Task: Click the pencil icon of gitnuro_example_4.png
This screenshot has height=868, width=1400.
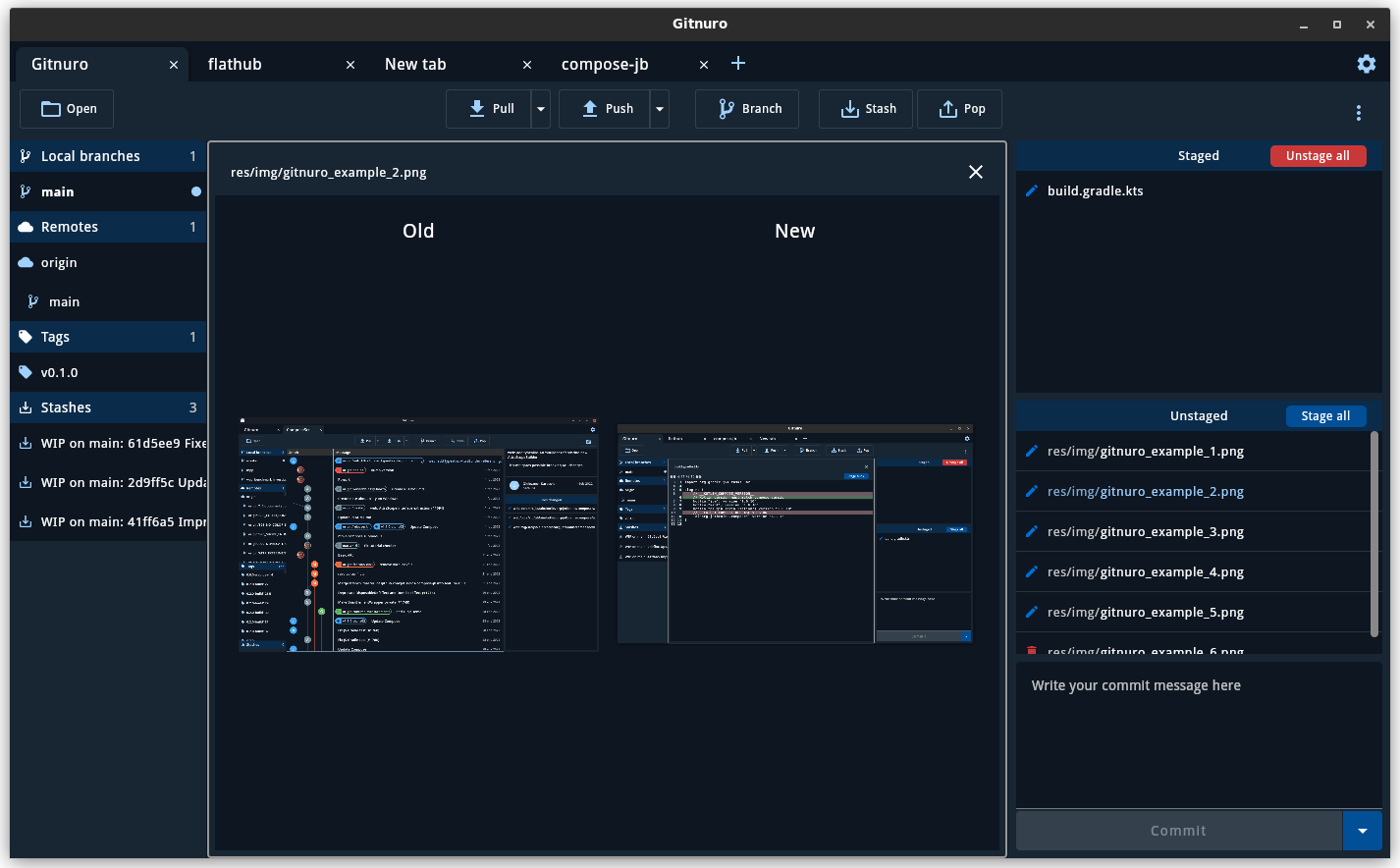Action: 1032,572
